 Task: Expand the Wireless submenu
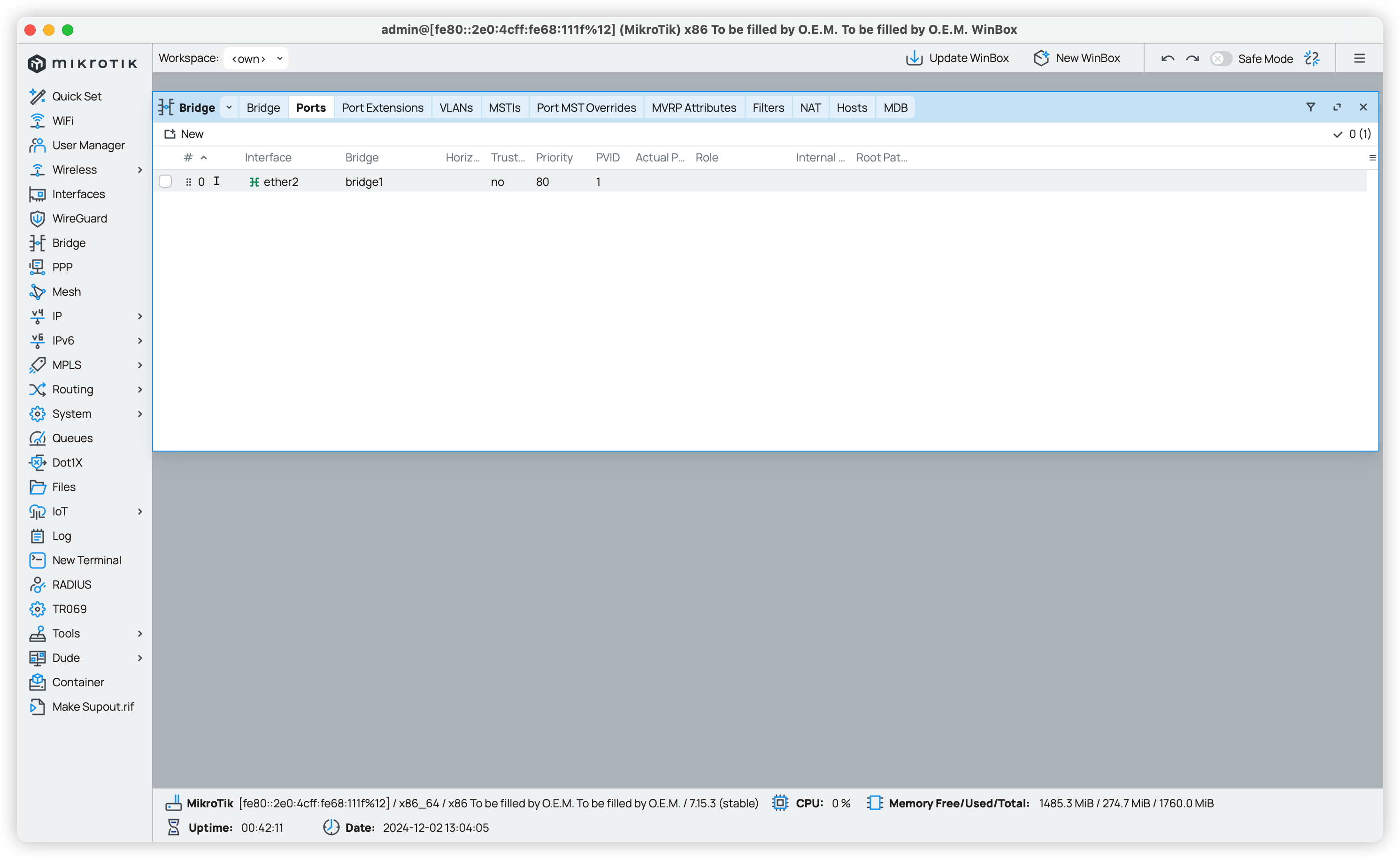[x=140, y=169]
